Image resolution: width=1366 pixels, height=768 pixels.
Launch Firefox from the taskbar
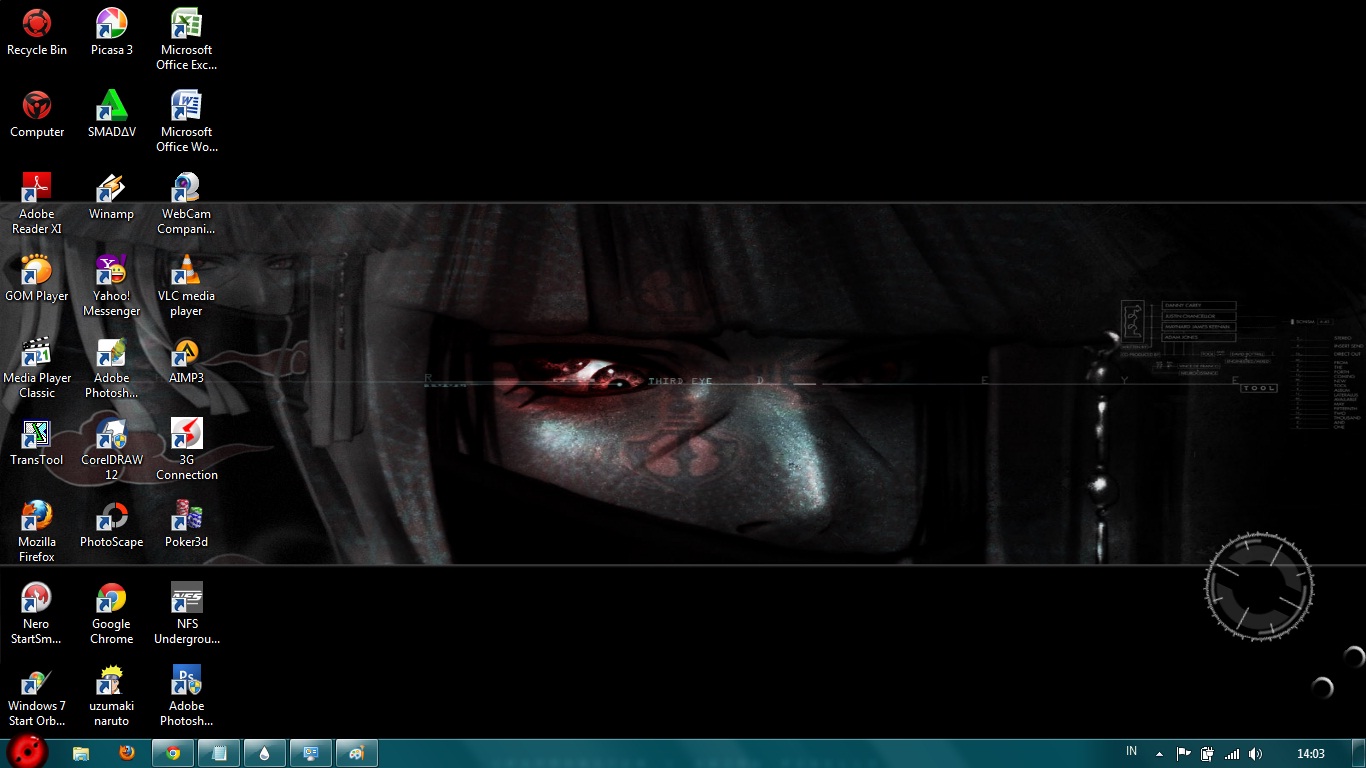point(127,753)
